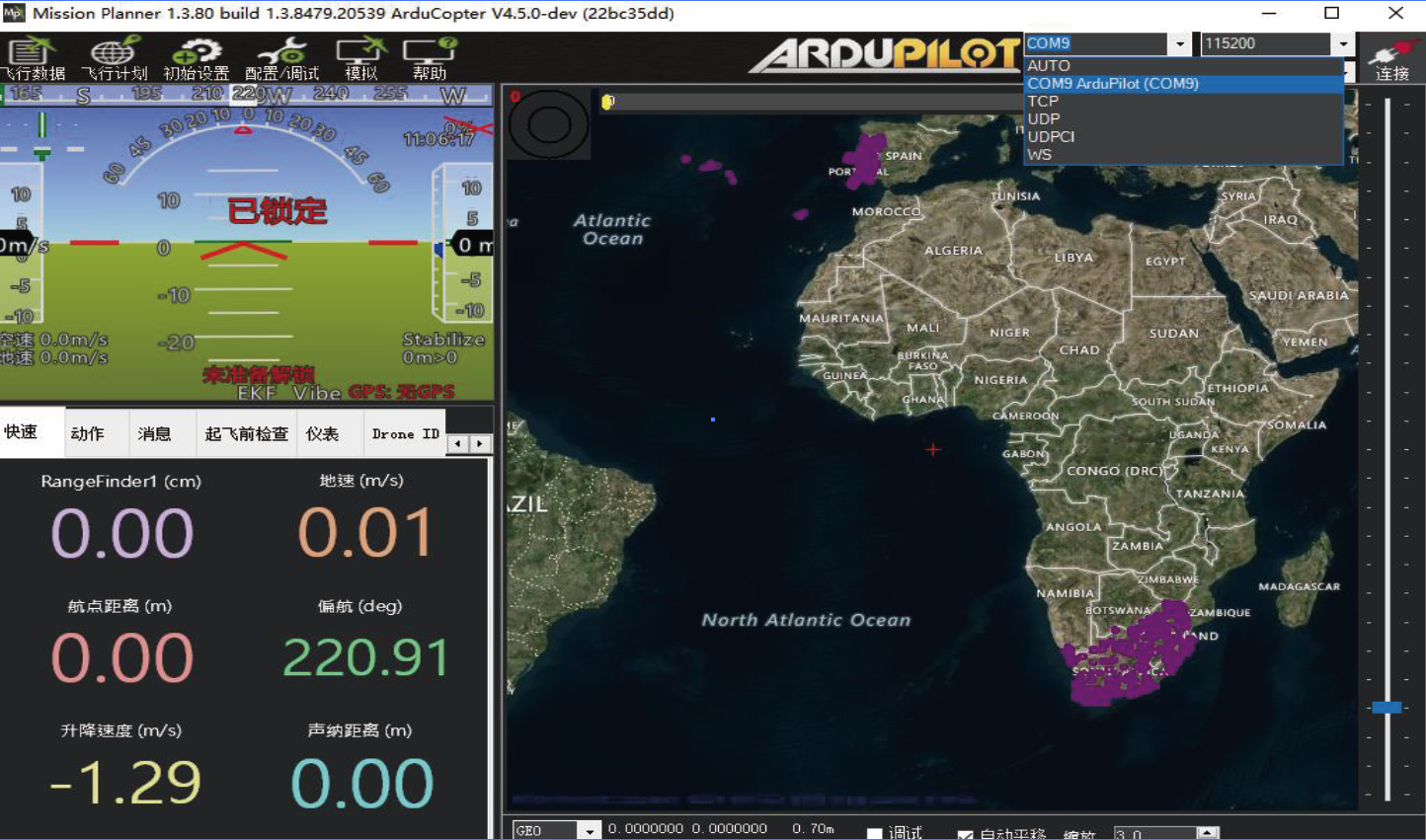Screen dimensions: 1426x840
Task: Click the ArduPilot logo
Action: [x=884, y=55]
